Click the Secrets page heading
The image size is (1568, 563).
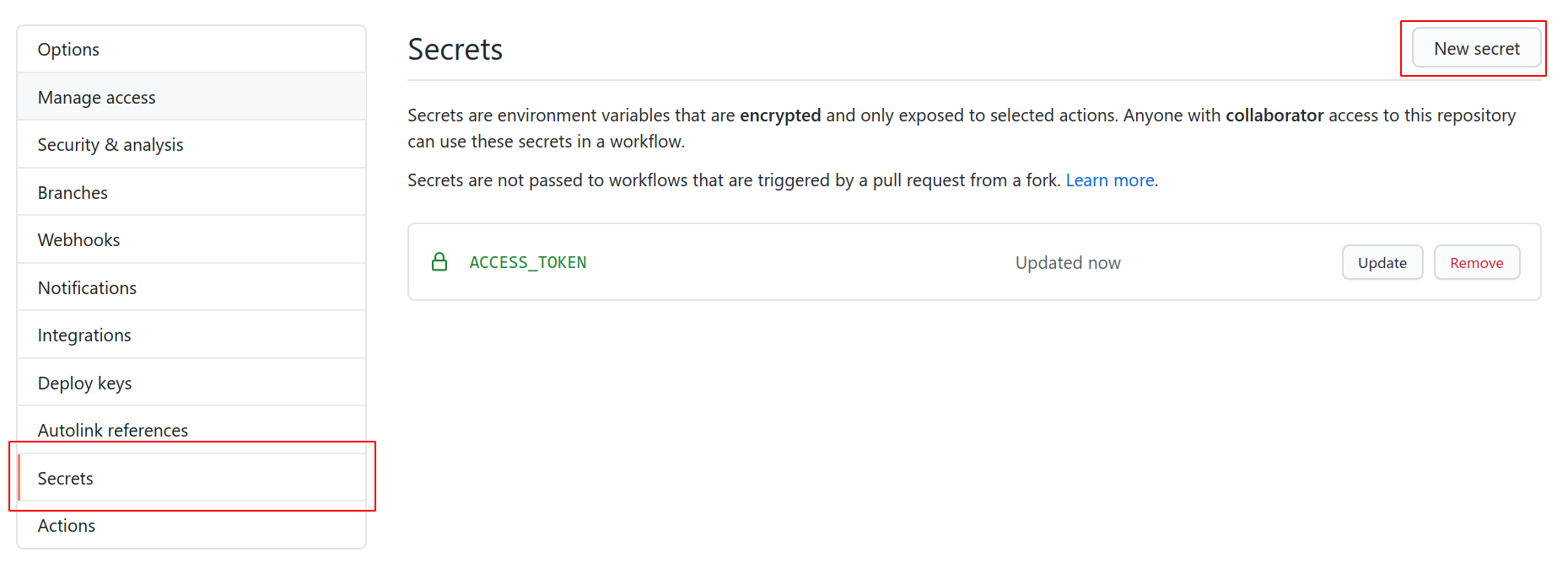[x=455, y=50]
